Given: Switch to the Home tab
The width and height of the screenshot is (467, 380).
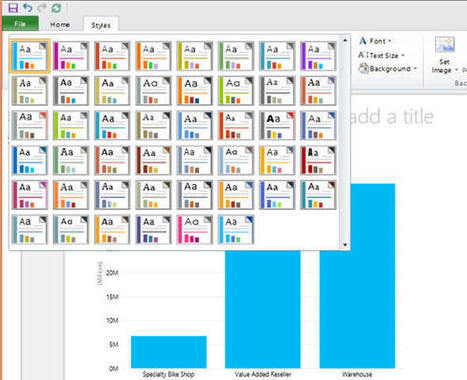Looking at the screenshot, I should click(60, 24).
